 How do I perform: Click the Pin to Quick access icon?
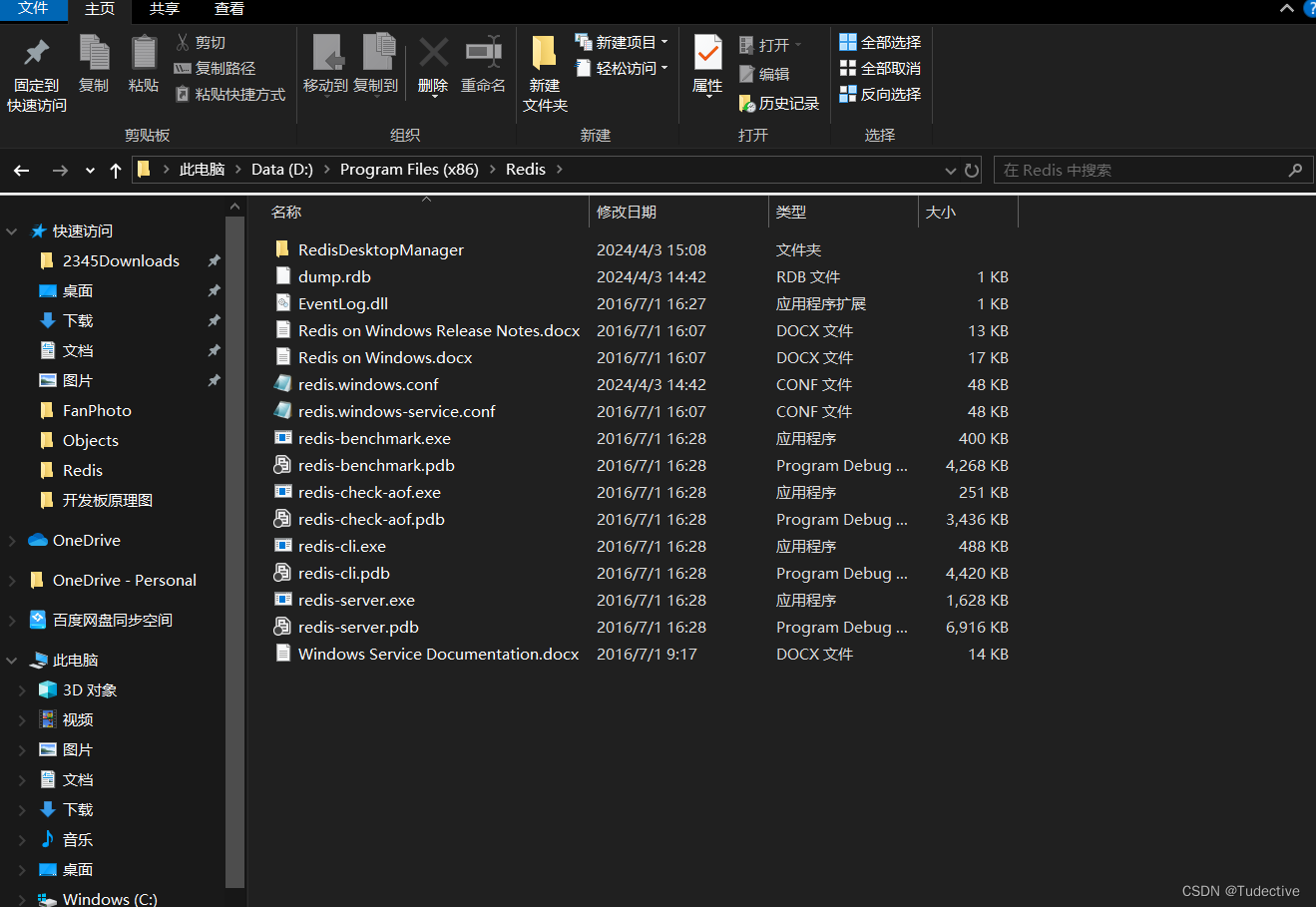pos(37,52)
